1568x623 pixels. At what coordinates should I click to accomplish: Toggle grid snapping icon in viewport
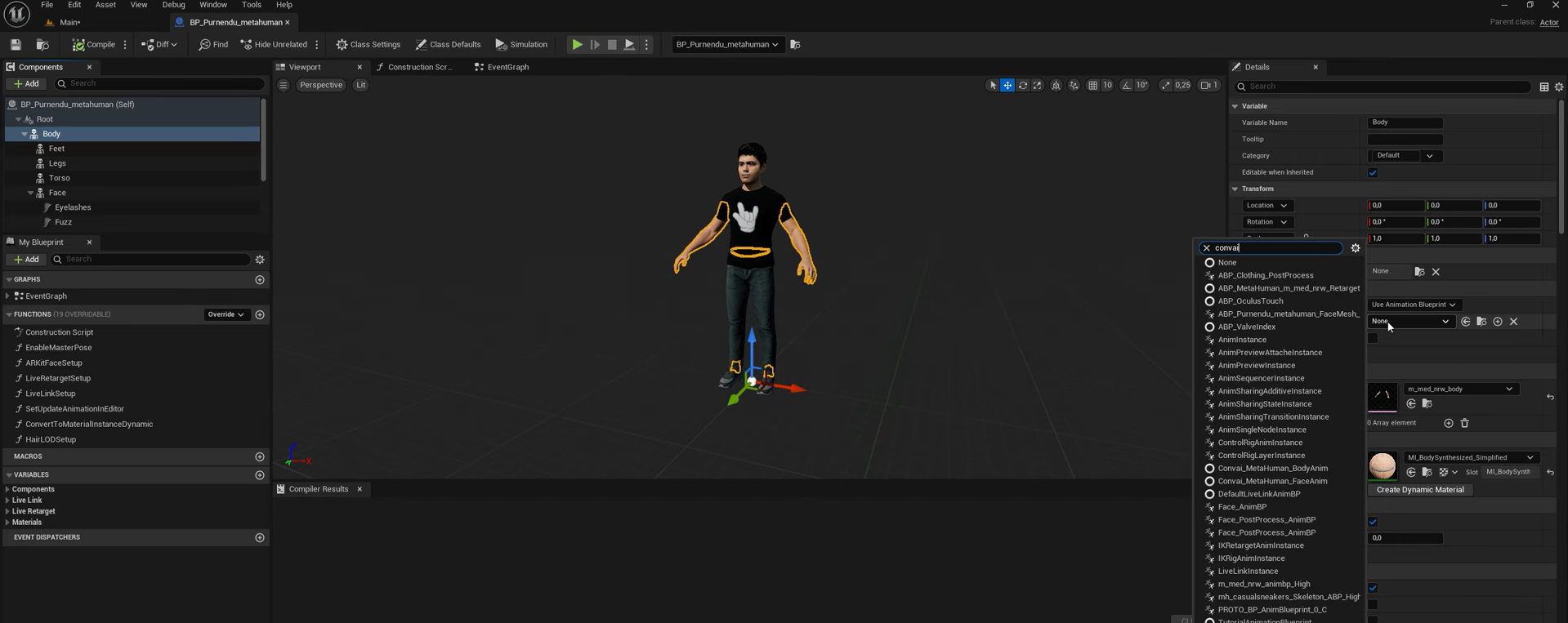[1092, 86]
